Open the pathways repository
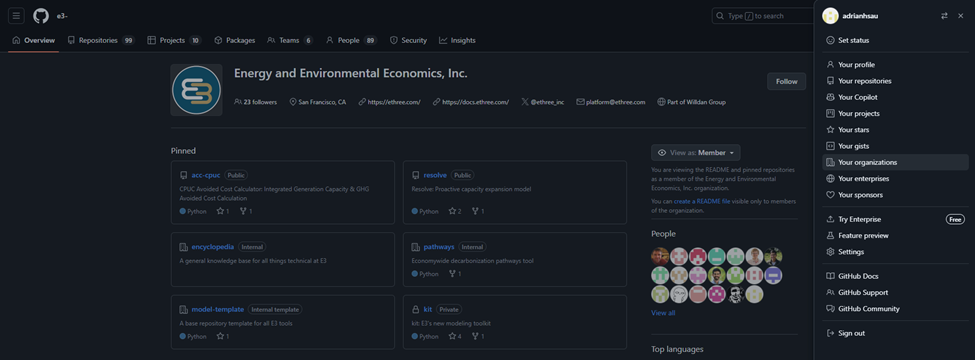The height and width of the screenshot is (360, 975). (x=439, y=247)
